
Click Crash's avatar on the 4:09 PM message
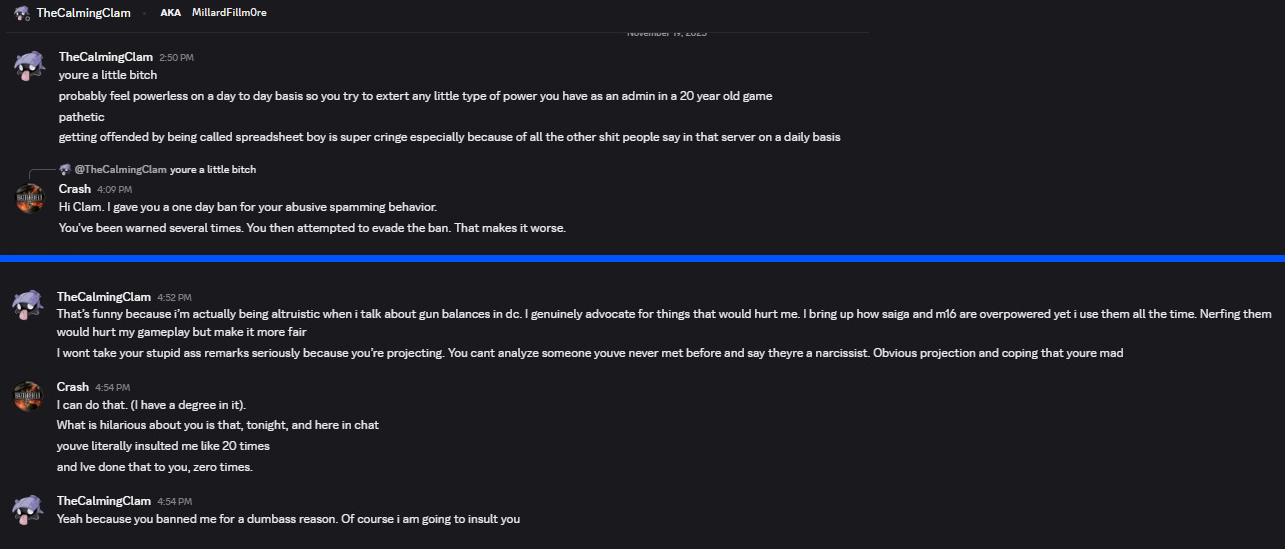click(29, 198)
